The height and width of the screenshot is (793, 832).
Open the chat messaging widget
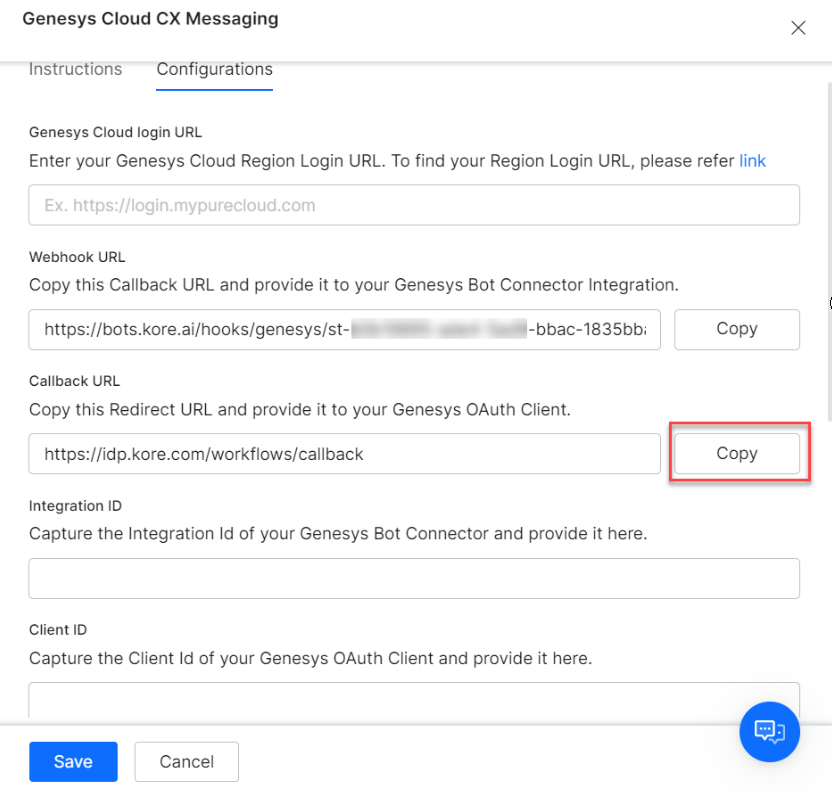[769, 731]
